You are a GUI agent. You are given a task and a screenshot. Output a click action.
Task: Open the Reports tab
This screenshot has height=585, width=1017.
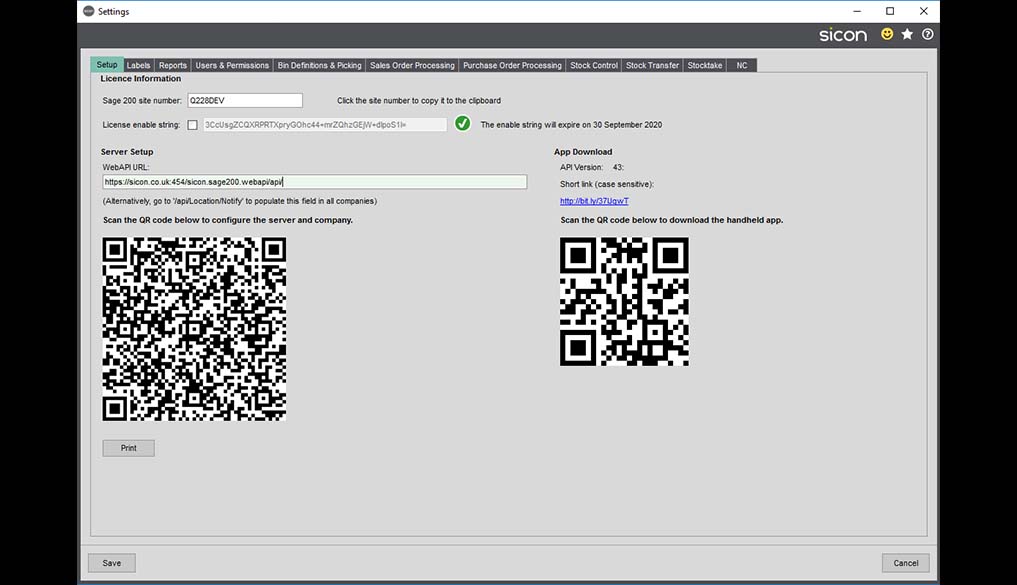173,66
